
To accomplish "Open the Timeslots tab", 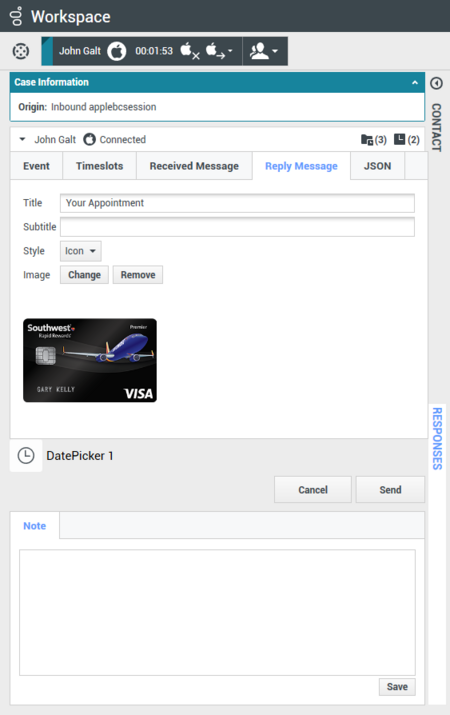I will [x=99, y=166].
